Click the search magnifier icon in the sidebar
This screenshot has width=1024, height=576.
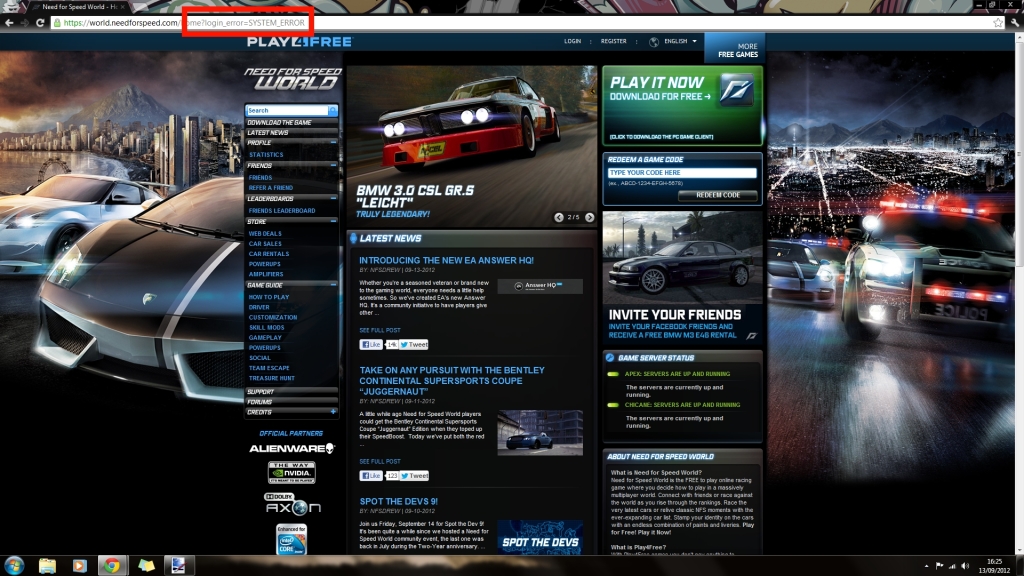(333, 111)
